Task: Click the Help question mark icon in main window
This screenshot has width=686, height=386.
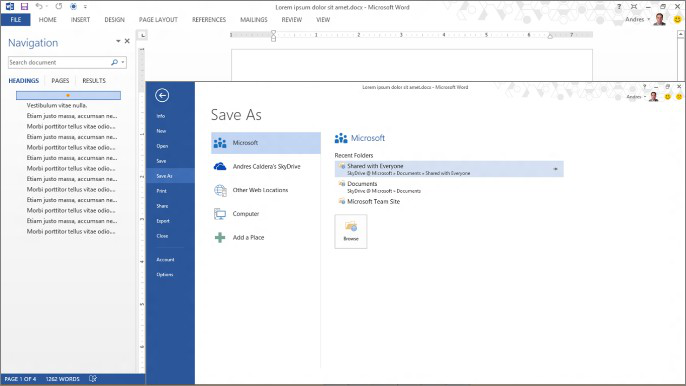Action: [x=619, y=7]
